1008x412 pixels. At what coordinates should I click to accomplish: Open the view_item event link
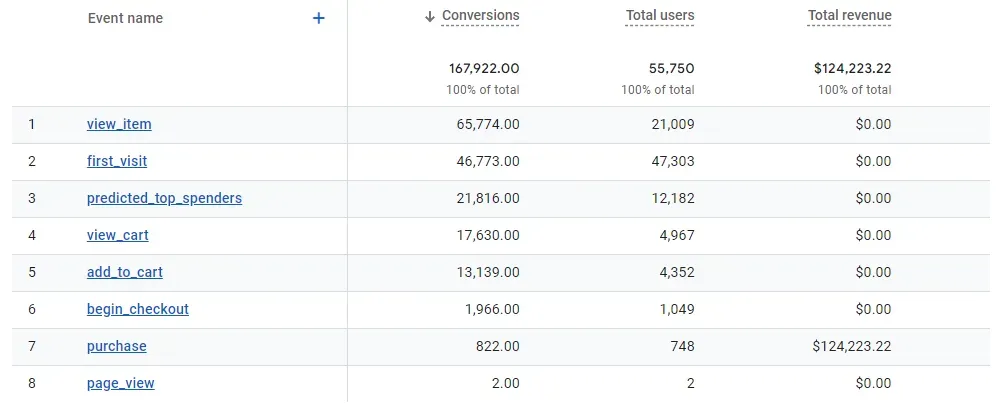point(119,124)
